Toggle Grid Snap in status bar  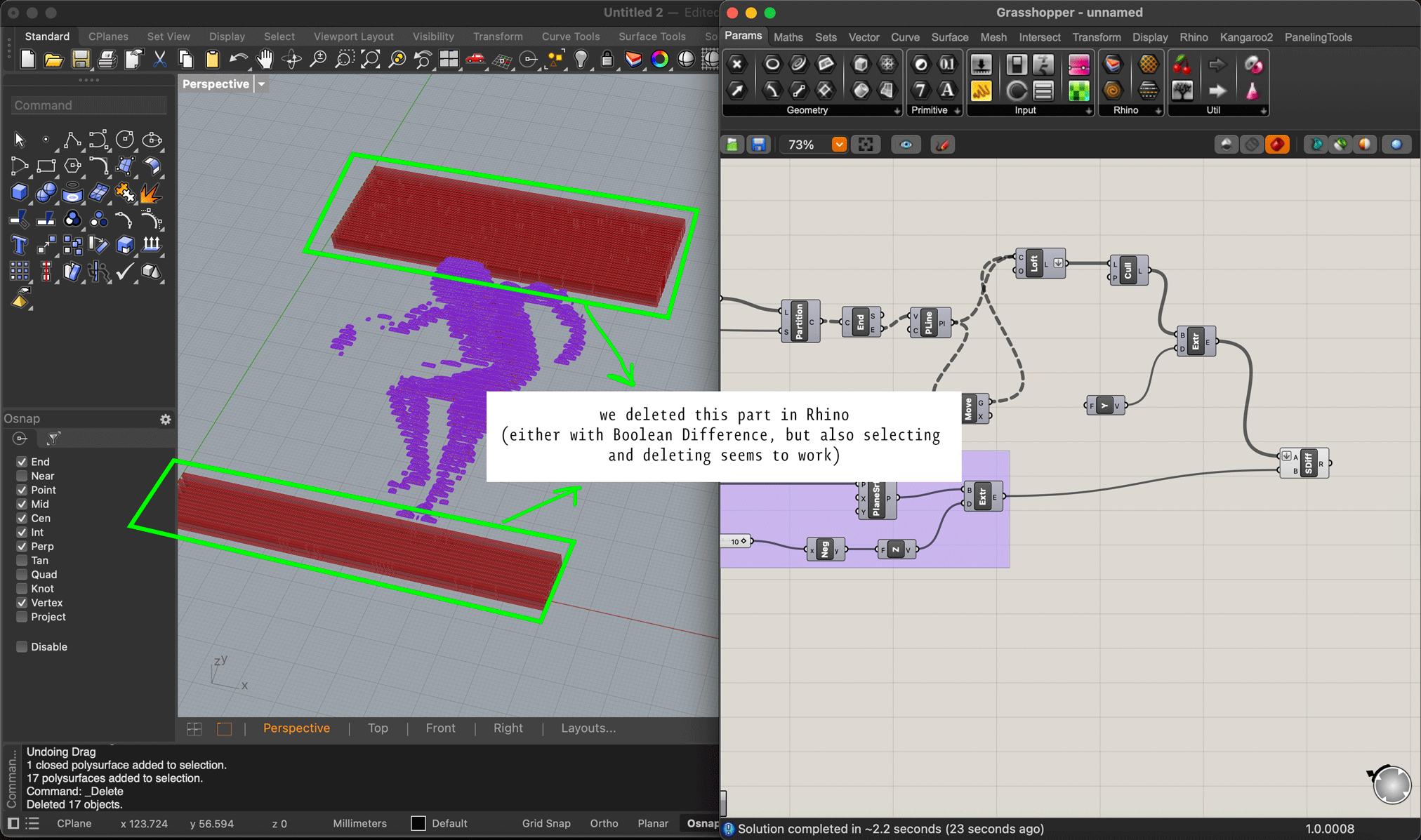pos(546,823)
